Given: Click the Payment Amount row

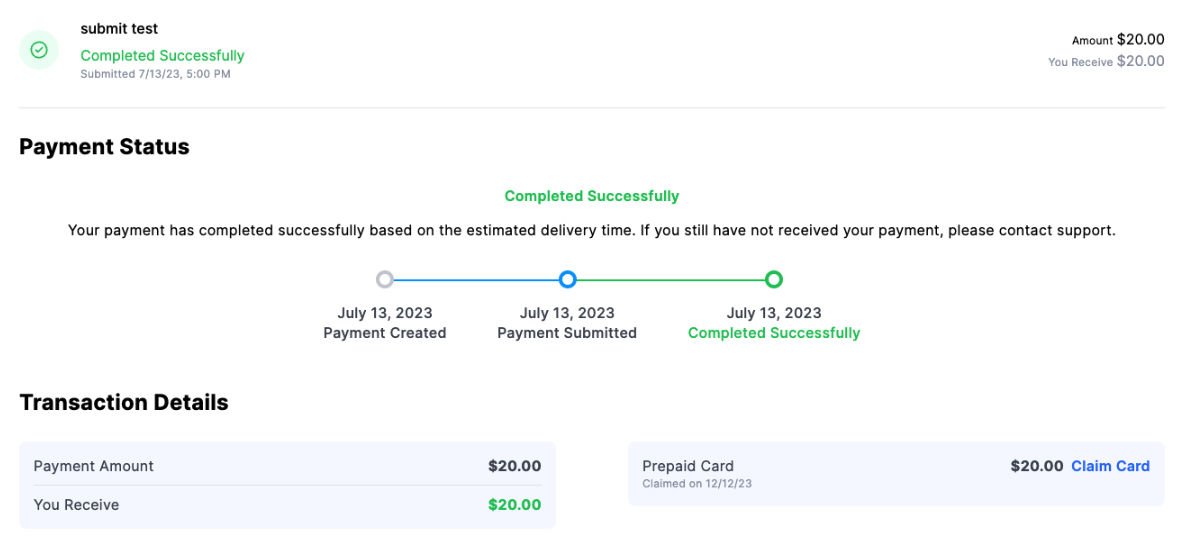Looking at the screenshot, I should [287, 466].
